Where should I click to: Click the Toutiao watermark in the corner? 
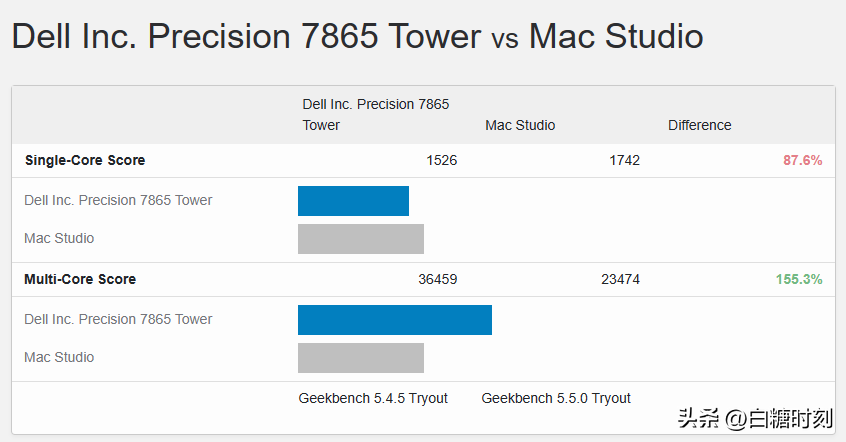point(755,418)
